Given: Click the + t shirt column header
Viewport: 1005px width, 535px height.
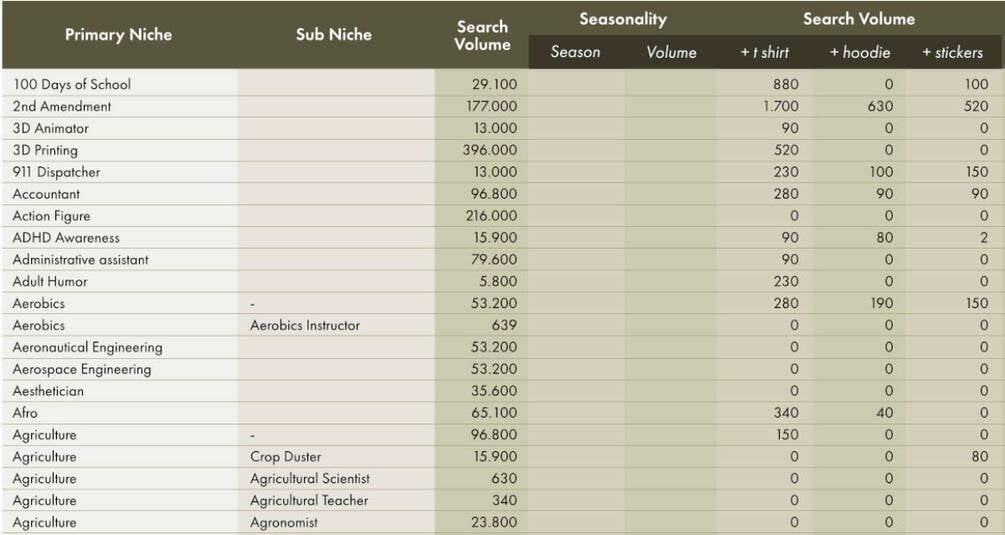Looking at the screenshot, I should coord(764,52).
